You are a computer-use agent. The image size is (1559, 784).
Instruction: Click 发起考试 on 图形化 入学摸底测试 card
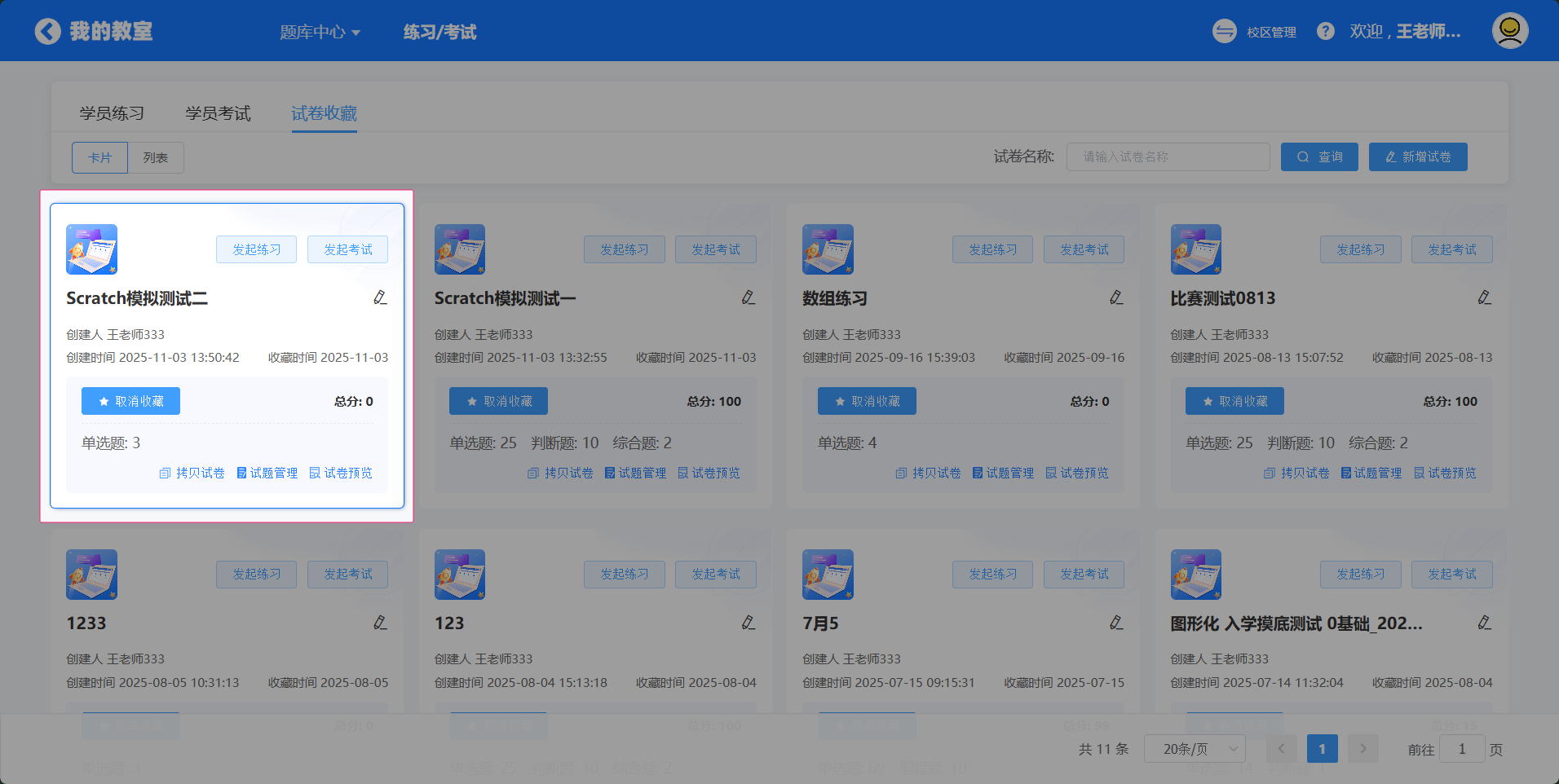click(x=1452, y=575)
